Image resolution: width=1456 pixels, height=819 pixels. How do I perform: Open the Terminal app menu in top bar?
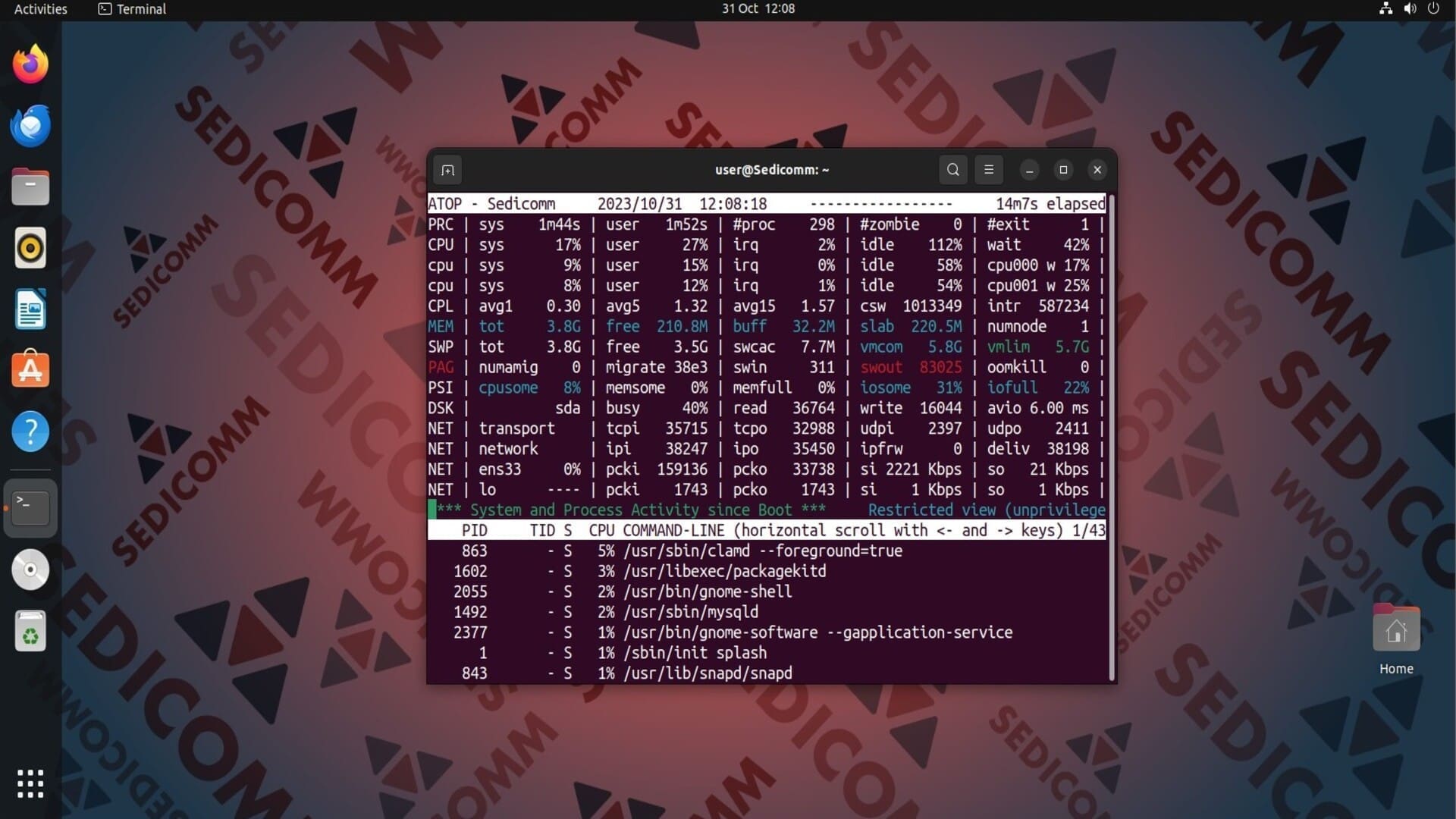[132, 9]
